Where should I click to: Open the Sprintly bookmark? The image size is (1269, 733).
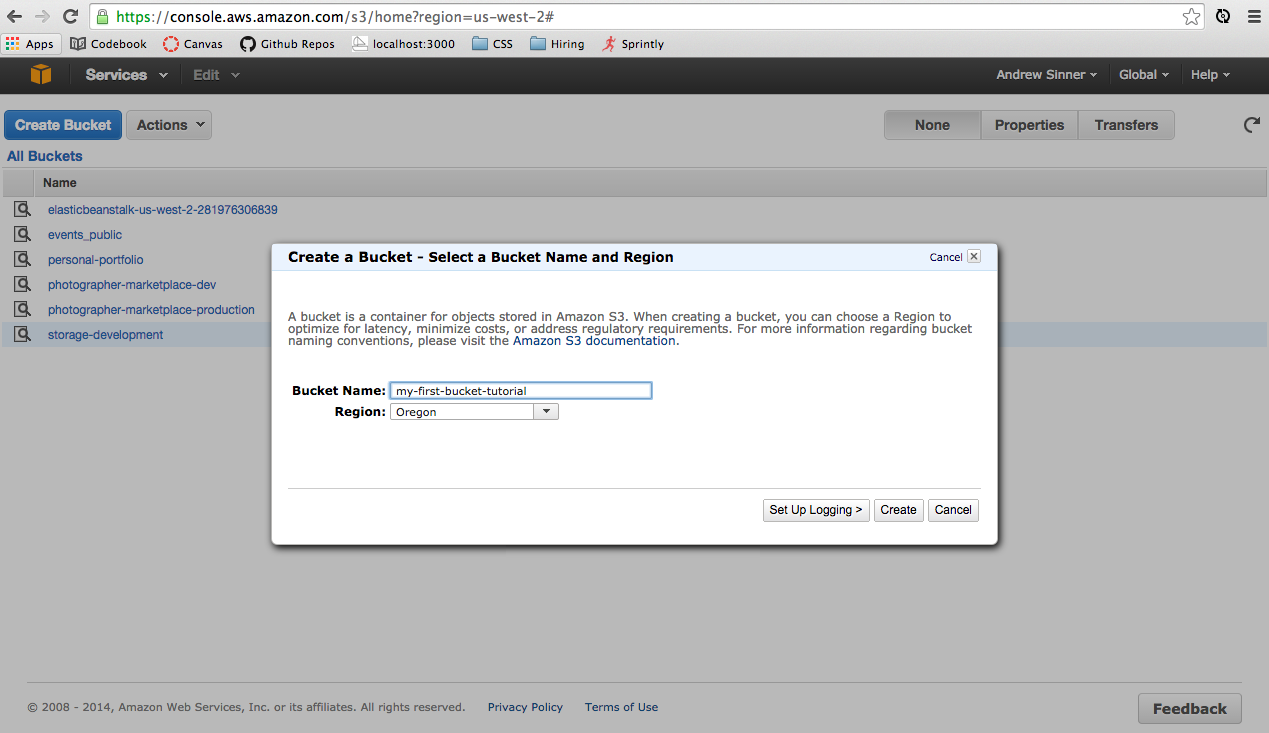tap(633, 44)
